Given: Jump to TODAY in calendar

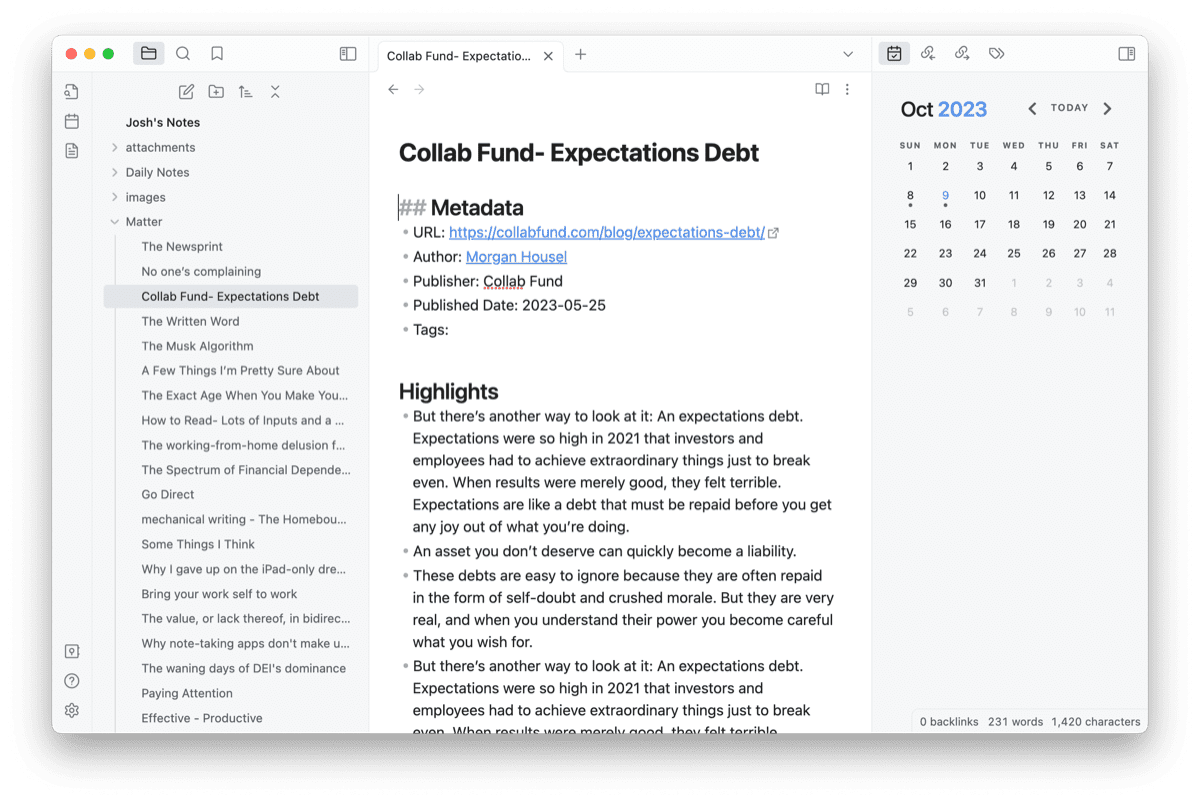Looking at the screenshot, I should pyautogui.click(x=1069, y=108).
